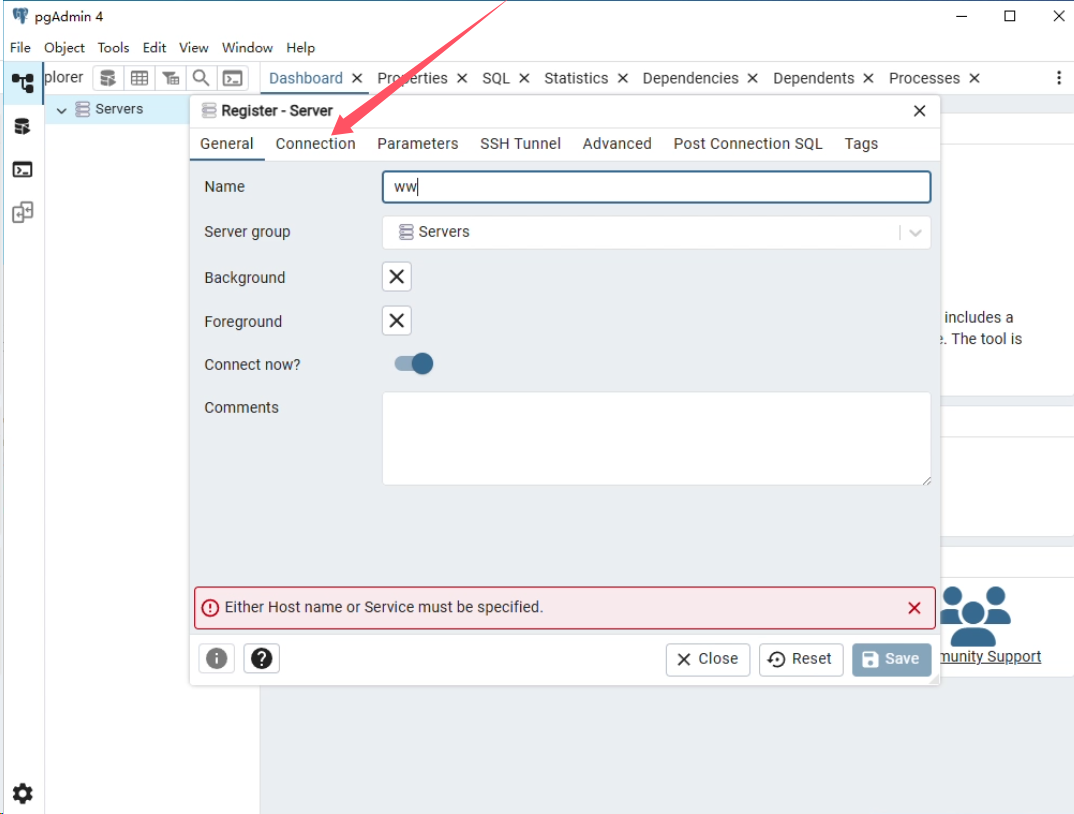The height and width of the screenshot is (814, 1074).
Task: Open the Object Explorer sidebar icon
Action: click(x=23, y=83)
